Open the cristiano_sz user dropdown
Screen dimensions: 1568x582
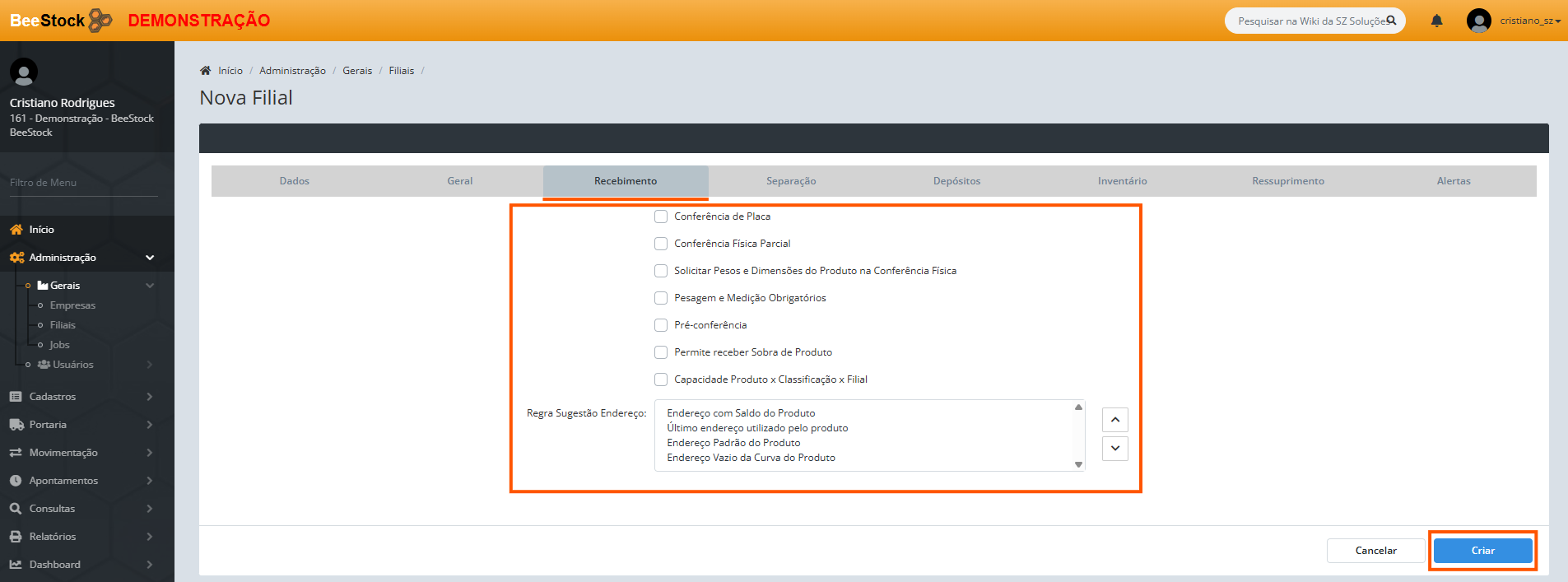pyautogui.click(x=1529, y=21)
